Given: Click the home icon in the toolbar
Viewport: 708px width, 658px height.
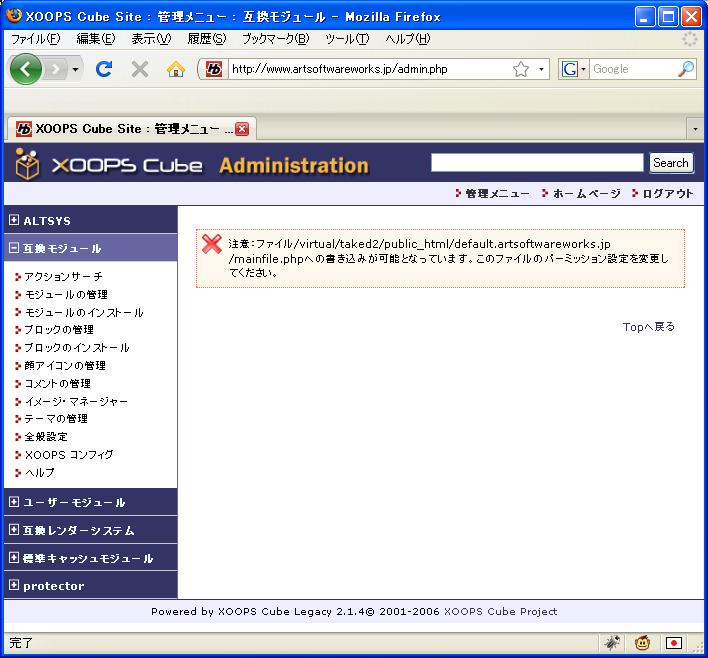Looking at the screenshot, I should (x=176, y=69).
